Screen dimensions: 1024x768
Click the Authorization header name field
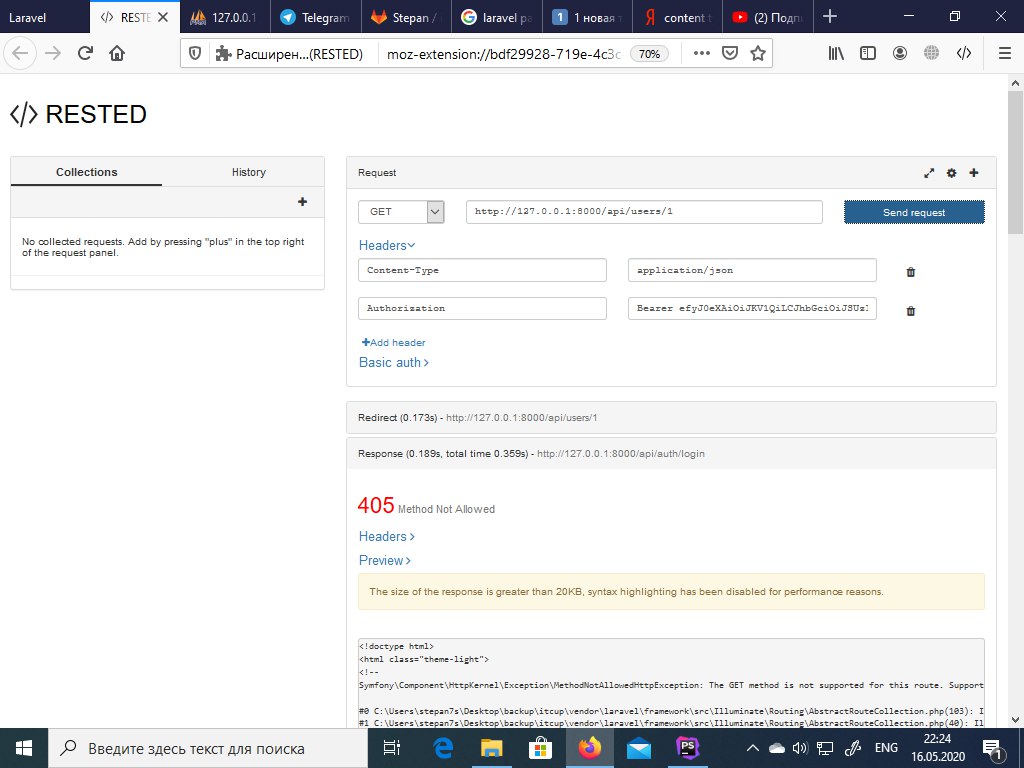point(482,308)
